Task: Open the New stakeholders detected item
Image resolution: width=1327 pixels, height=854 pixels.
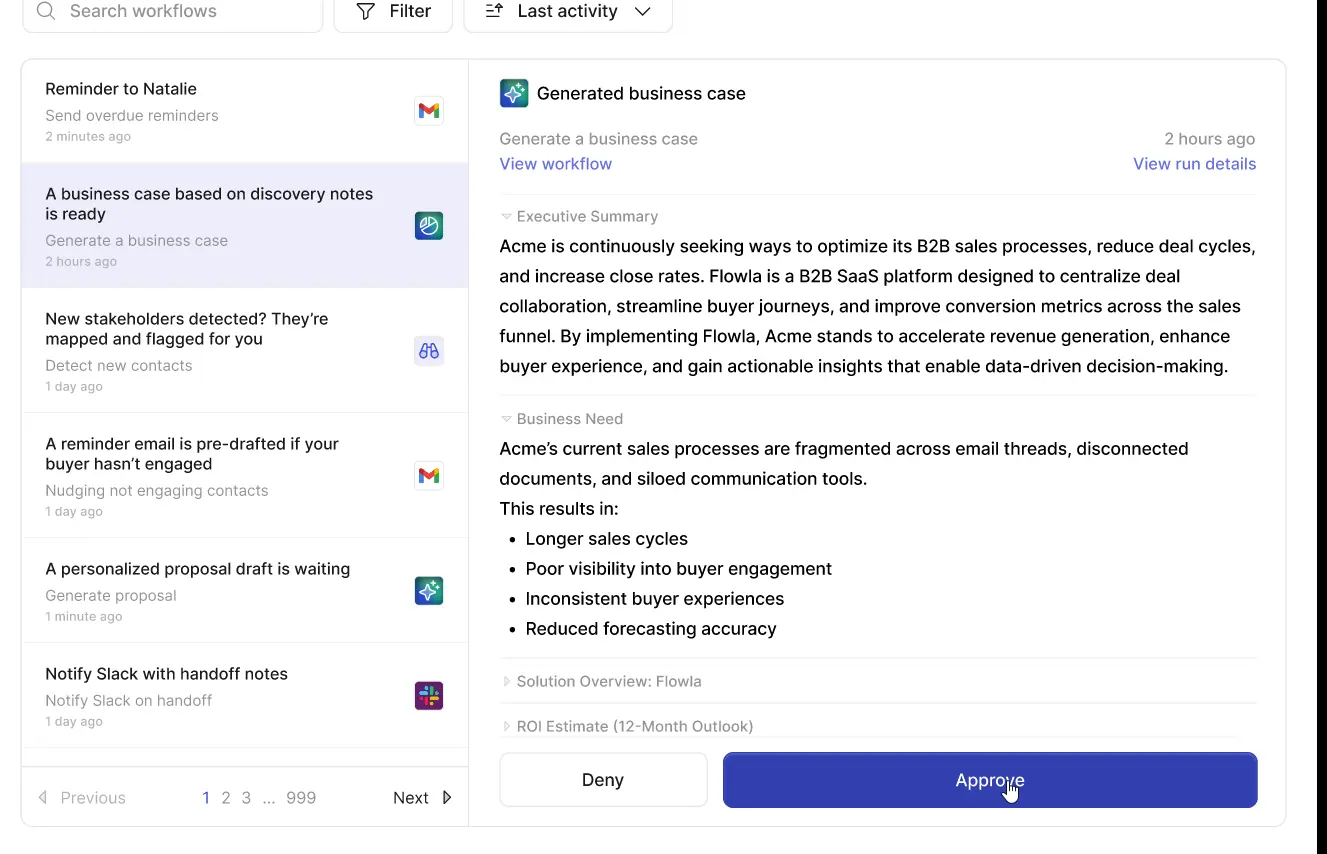Action: [x=245, y=351]
